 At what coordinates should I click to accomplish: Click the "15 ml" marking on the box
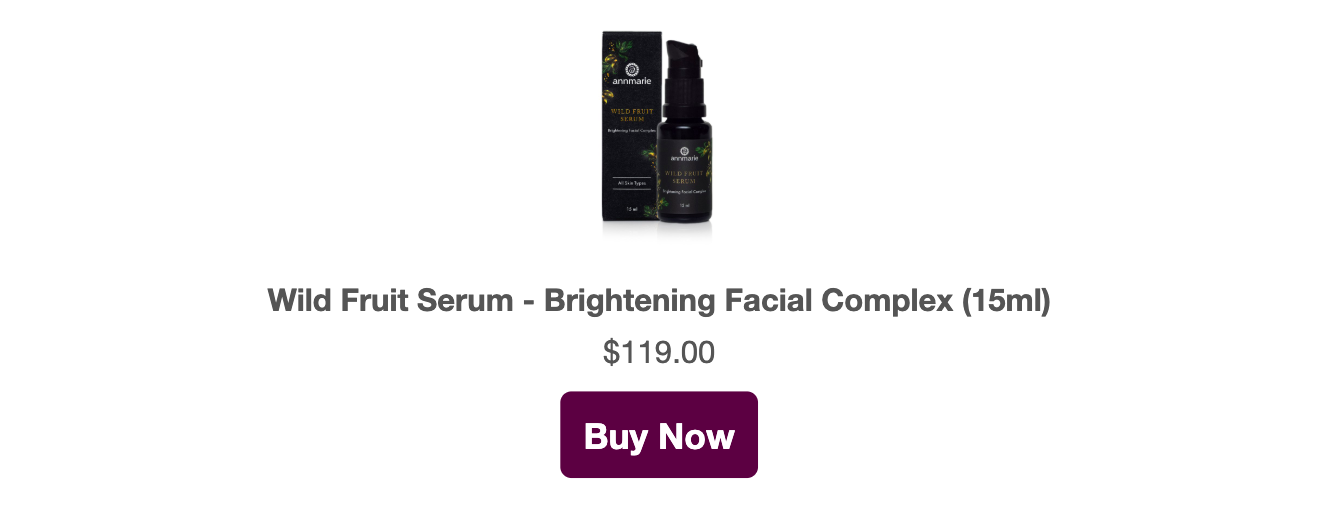click(x=631, y=209)
